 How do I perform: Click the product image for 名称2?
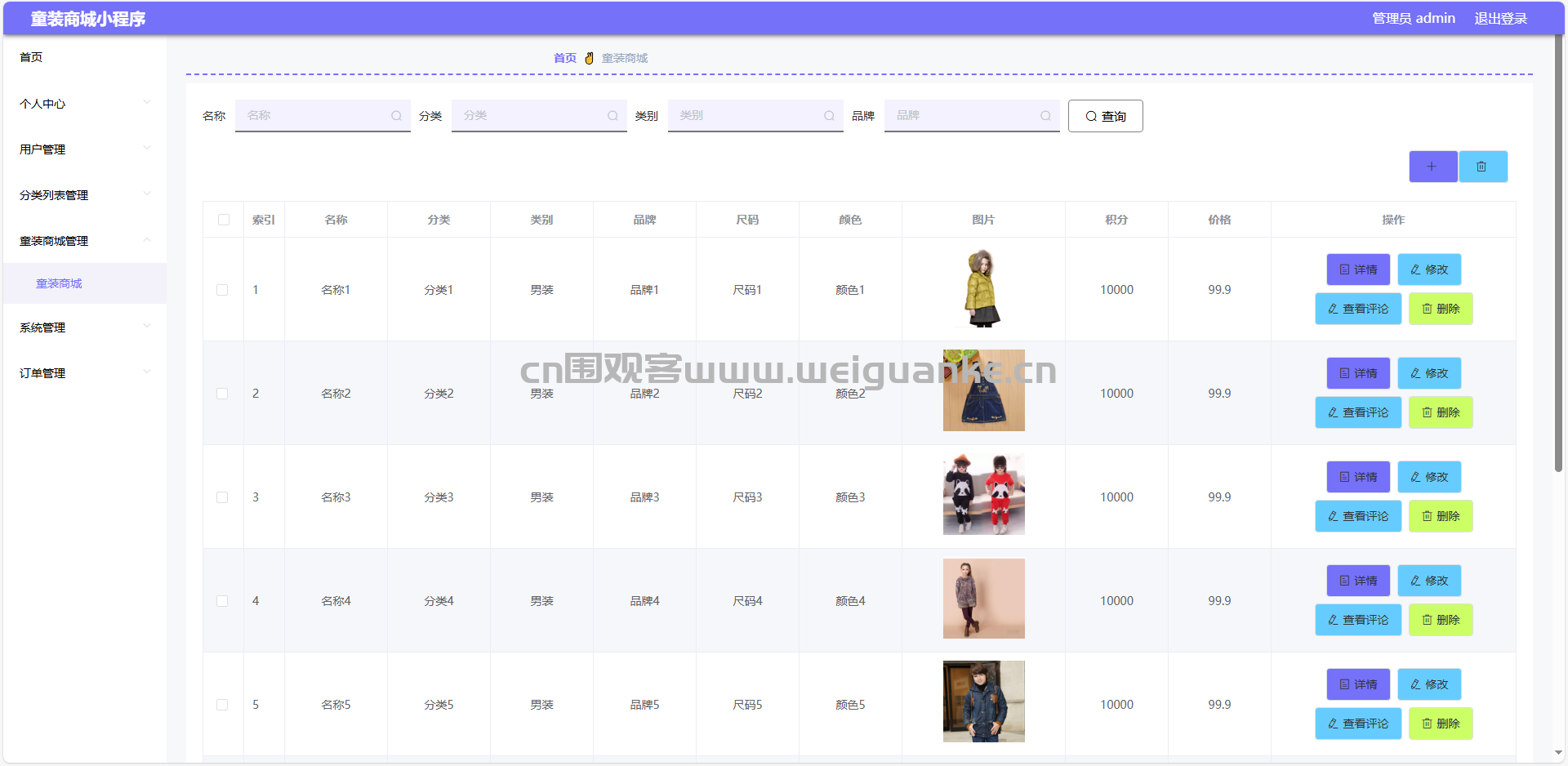(983, 390)
